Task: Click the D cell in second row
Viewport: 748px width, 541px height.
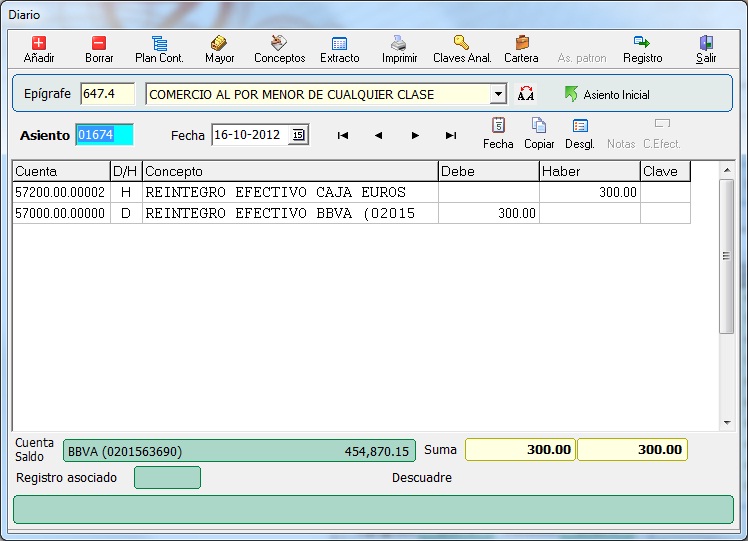Action: 126,213
